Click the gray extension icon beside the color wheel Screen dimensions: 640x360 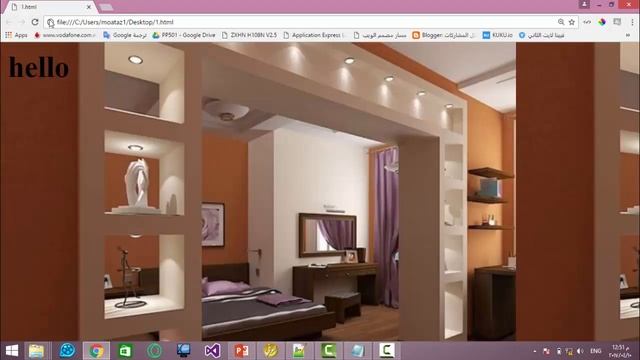[x=617, y=22]
